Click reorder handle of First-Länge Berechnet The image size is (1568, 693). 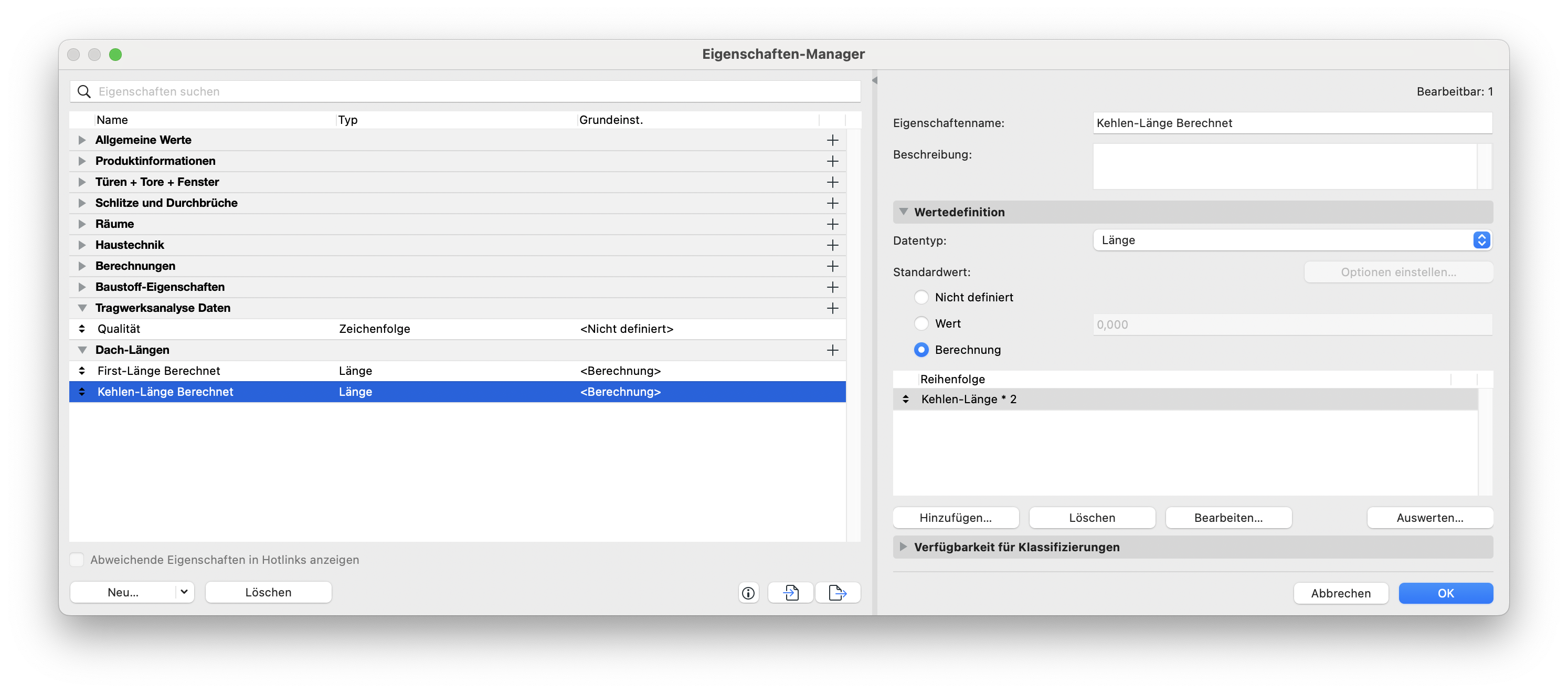(x=81, y=371)
